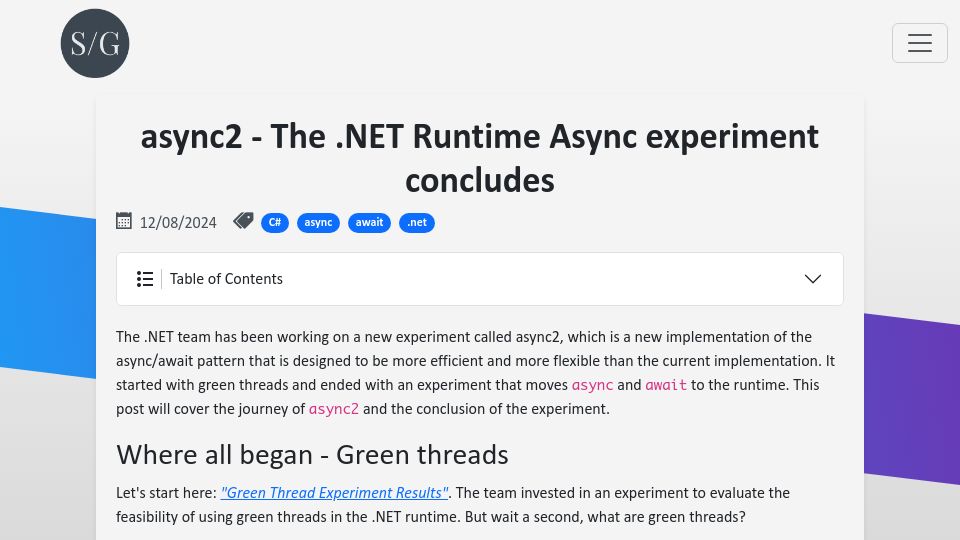
Task: Open the await tag
Action: [x=369, y=222]
